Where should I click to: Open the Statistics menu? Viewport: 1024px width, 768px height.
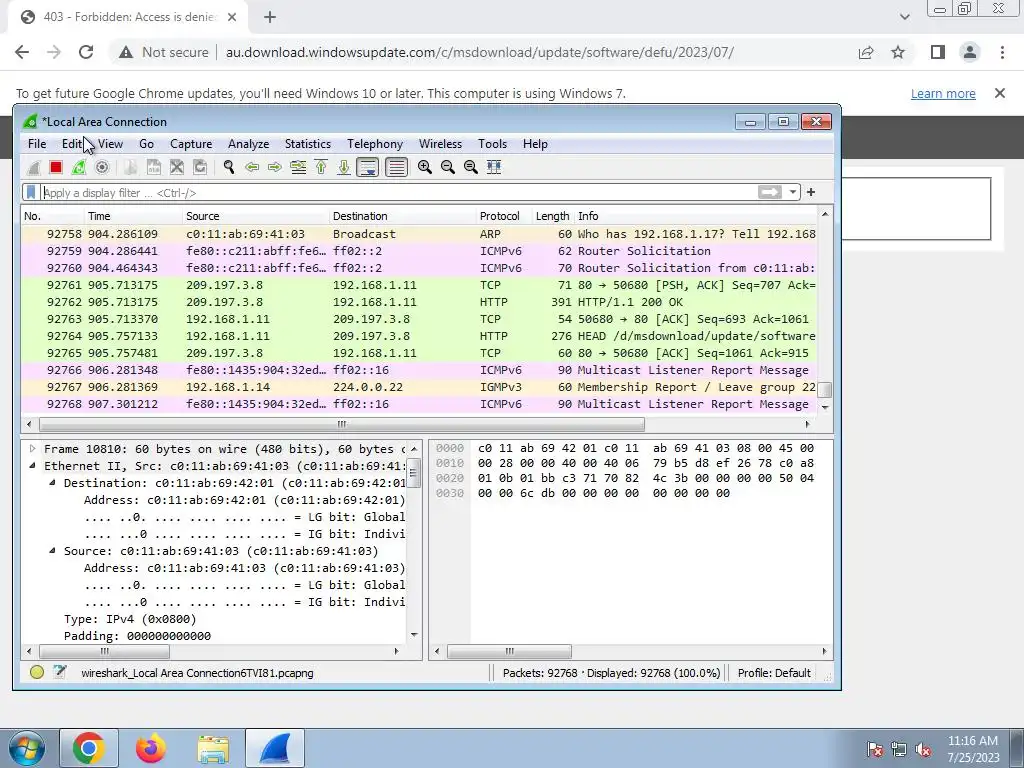coord(308,144)
